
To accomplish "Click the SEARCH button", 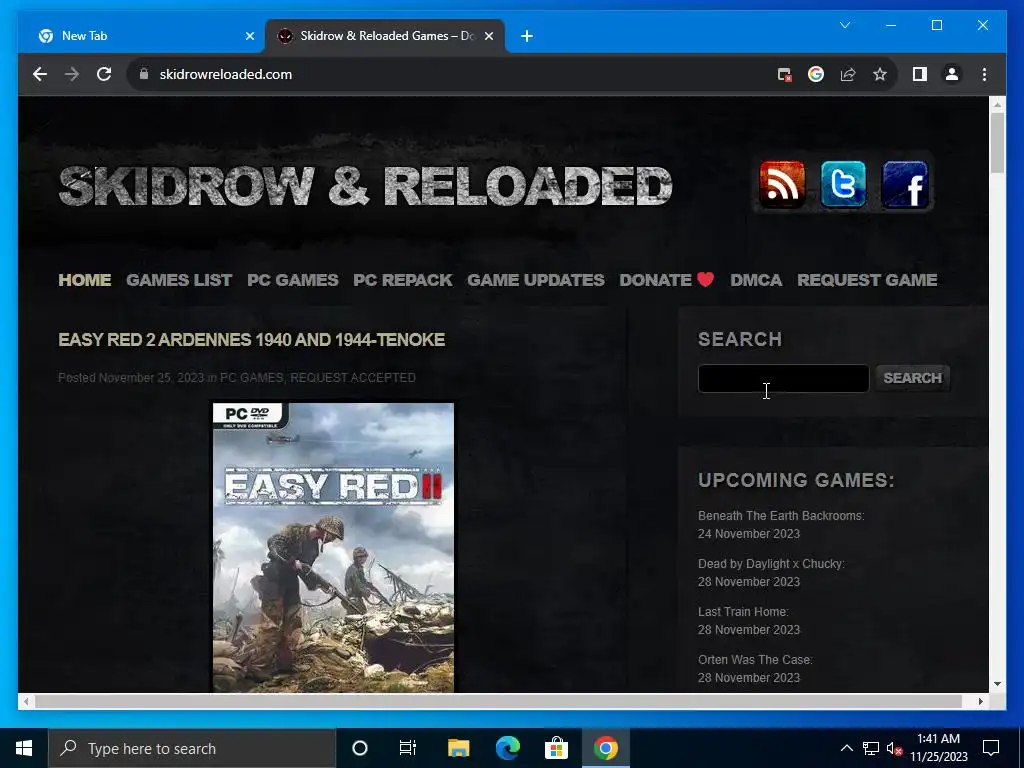I will 912,378.
